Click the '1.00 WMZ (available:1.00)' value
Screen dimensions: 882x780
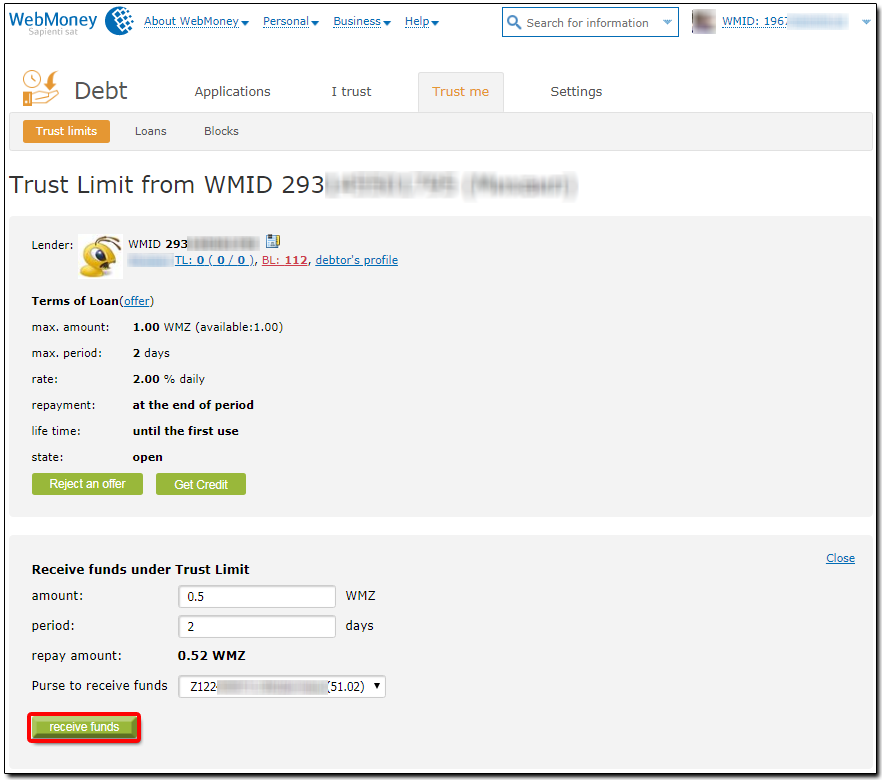point(208,327)
